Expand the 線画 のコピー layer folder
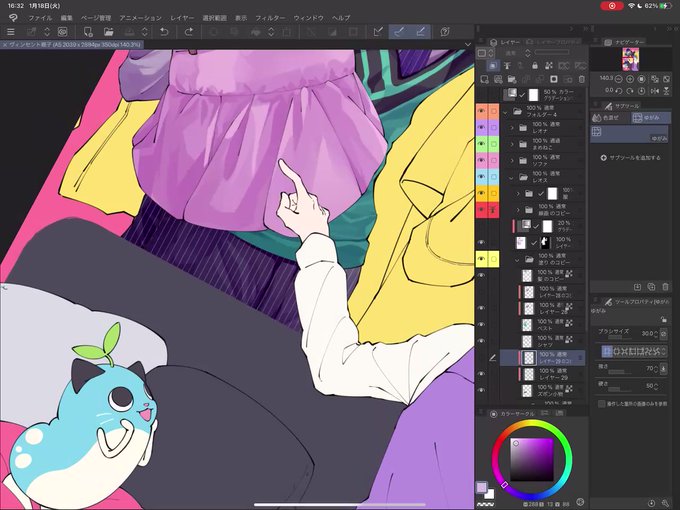This screenshot has width=680, height=510. (x=517, y=210)
